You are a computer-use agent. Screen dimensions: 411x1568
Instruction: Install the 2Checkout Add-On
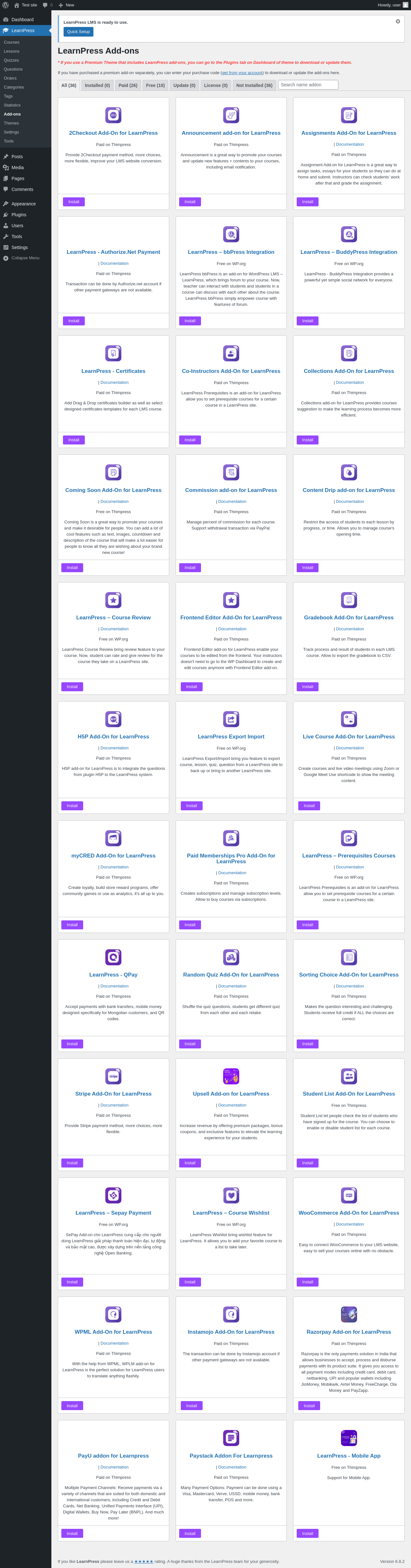pos(74,202)
